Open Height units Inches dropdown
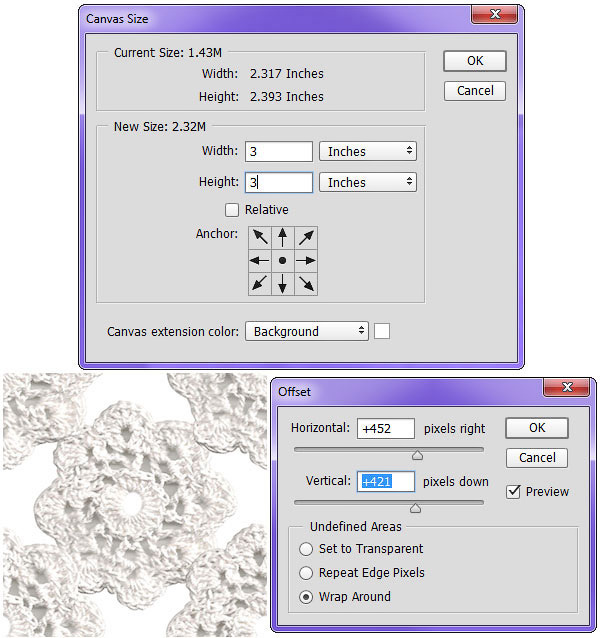 [x=368, y=182]
